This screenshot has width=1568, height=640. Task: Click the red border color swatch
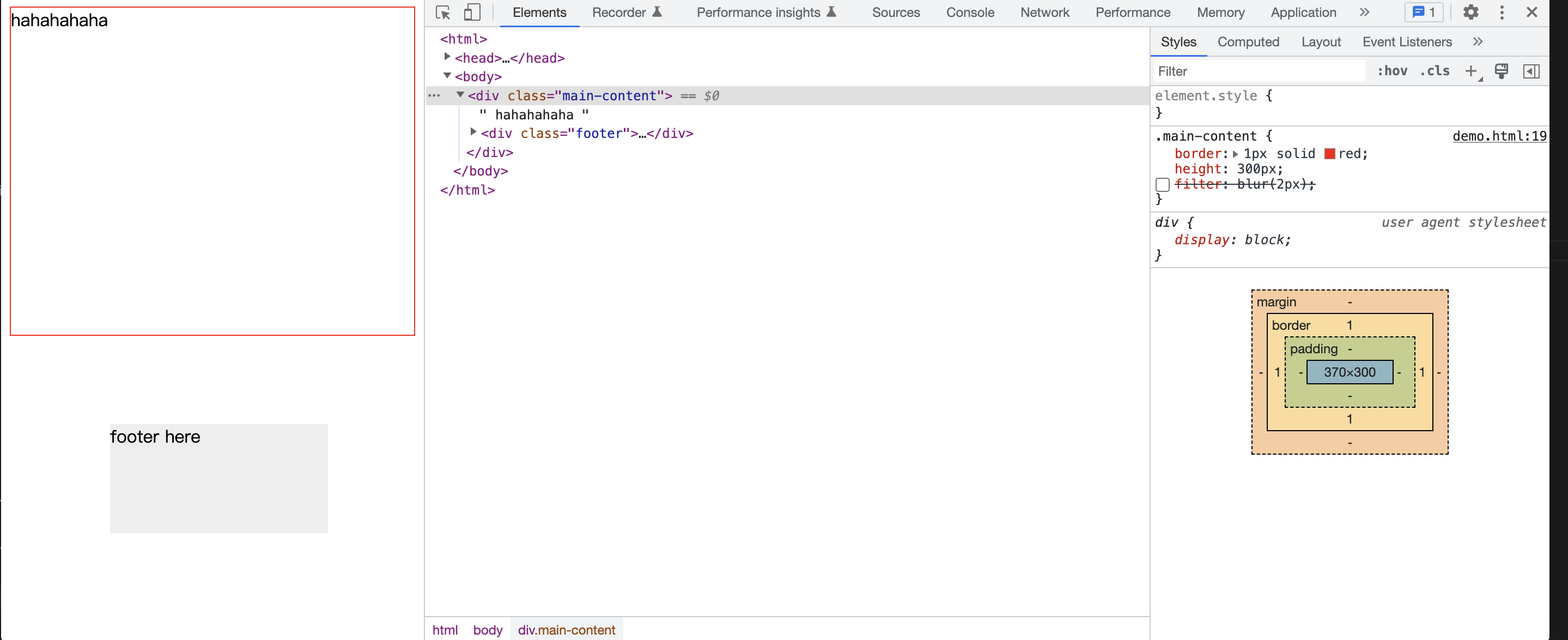pyautogui.click(x=1329, y=154)
